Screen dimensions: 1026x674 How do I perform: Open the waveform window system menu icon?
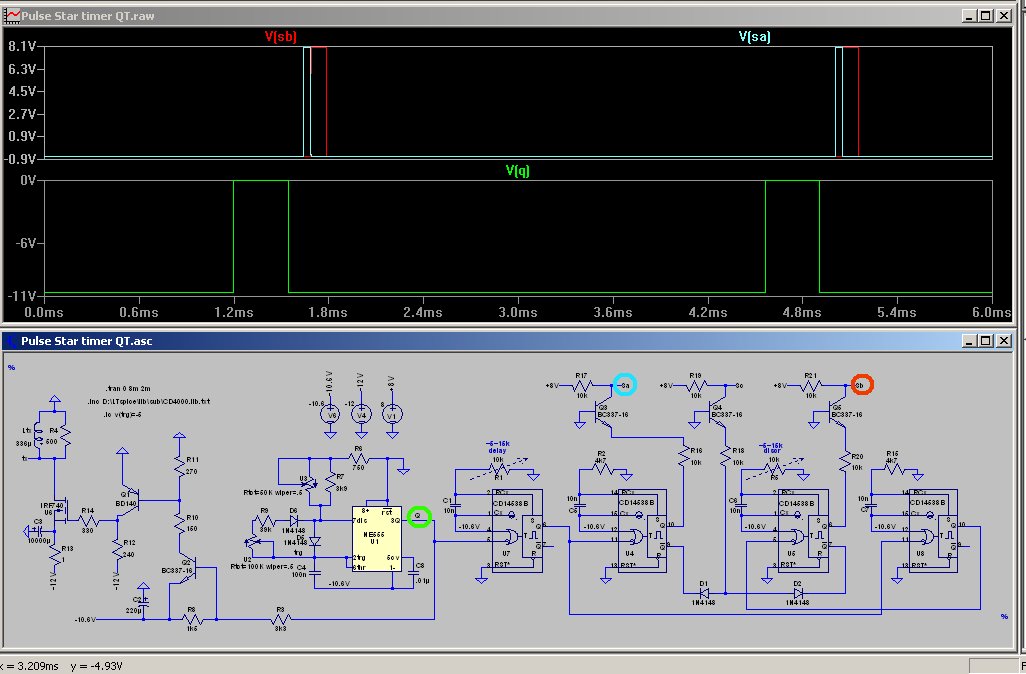click(x=13, y=17)
